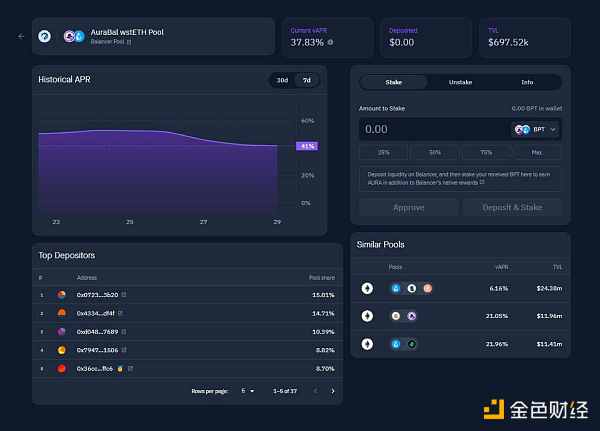Viewport: 600px width, 431px height.
Task: Click the info icon beside 37.83% vAPR
Action: [x=330, y=42]
